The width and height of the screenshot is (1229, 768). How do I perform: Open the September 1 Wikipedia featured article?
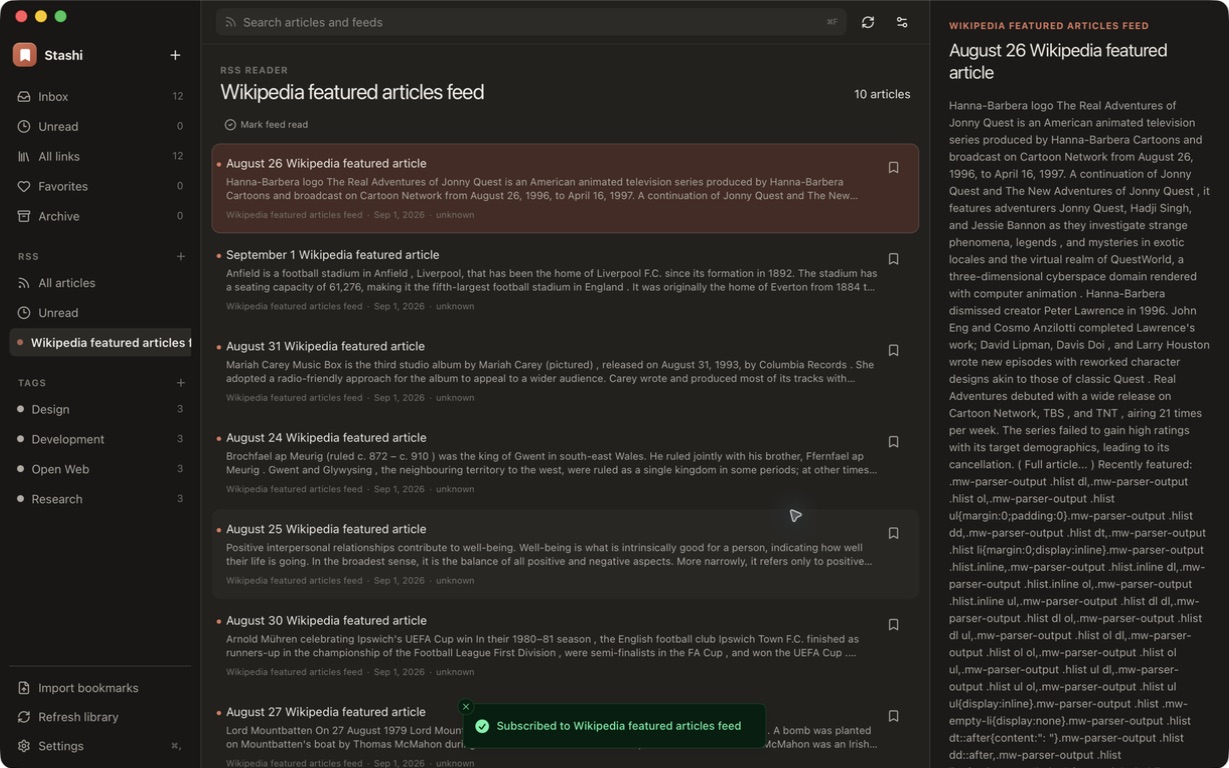pyautogui.click(x=565, y=280)
